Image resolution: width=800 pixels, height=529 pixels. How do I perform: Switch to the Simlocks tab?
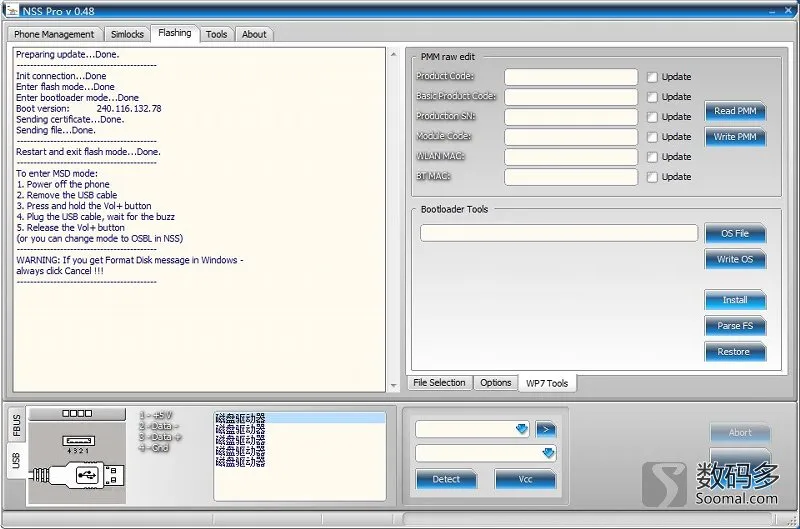click(127, 34)
